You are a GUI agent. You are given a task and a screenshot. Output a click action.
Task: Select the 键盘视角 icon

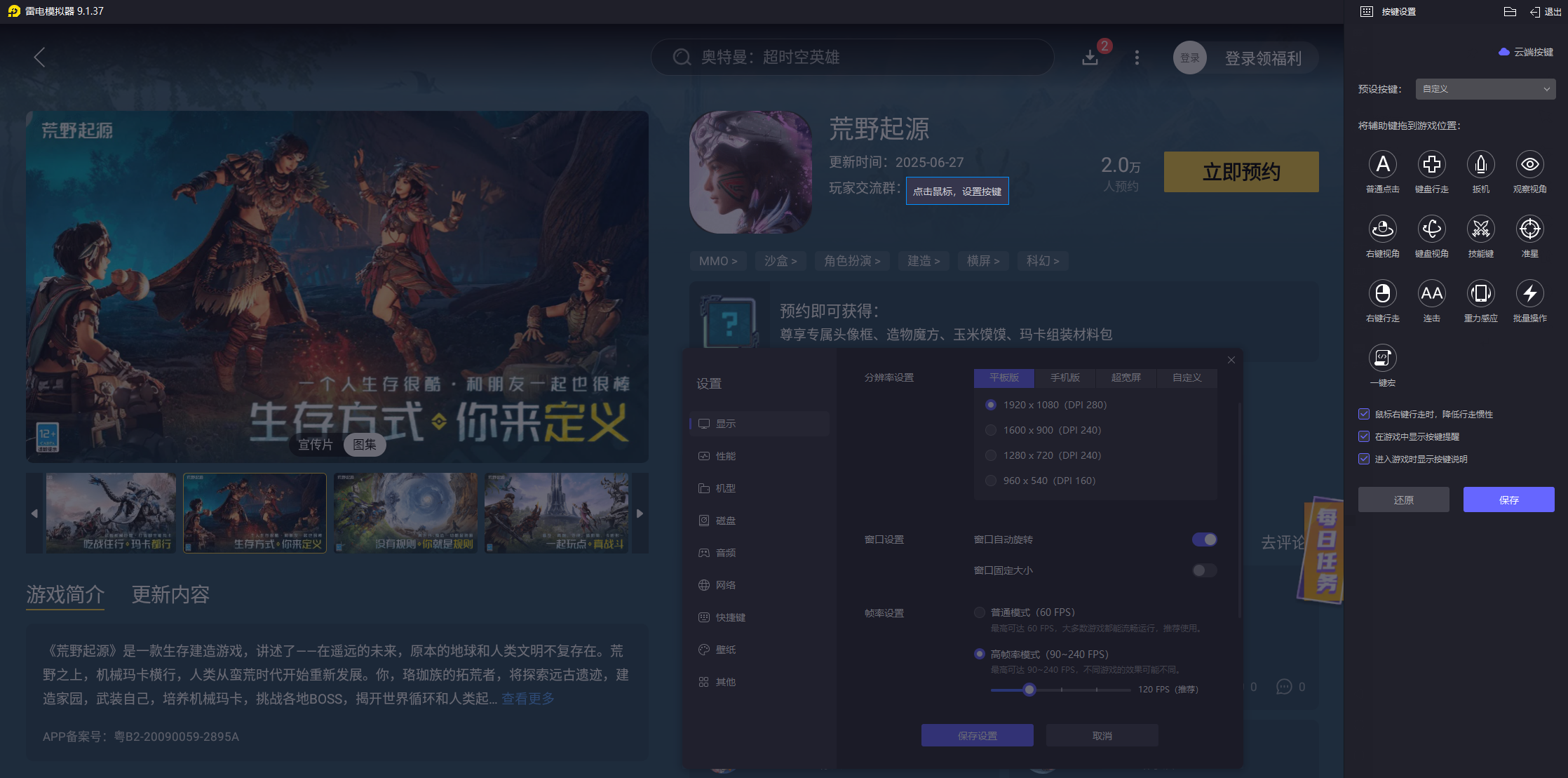[x=1431, y=229]
